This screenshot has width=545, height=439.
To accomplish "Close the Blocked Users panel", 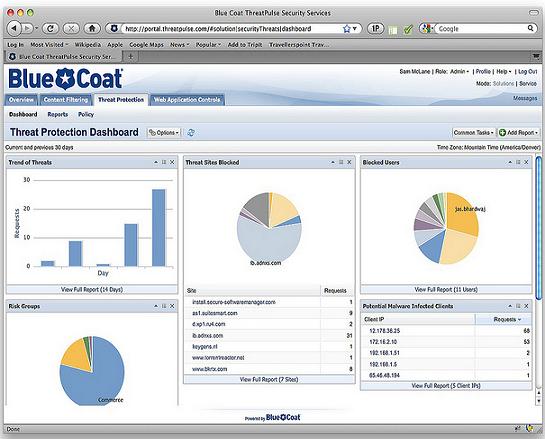I will click(526, 162).
